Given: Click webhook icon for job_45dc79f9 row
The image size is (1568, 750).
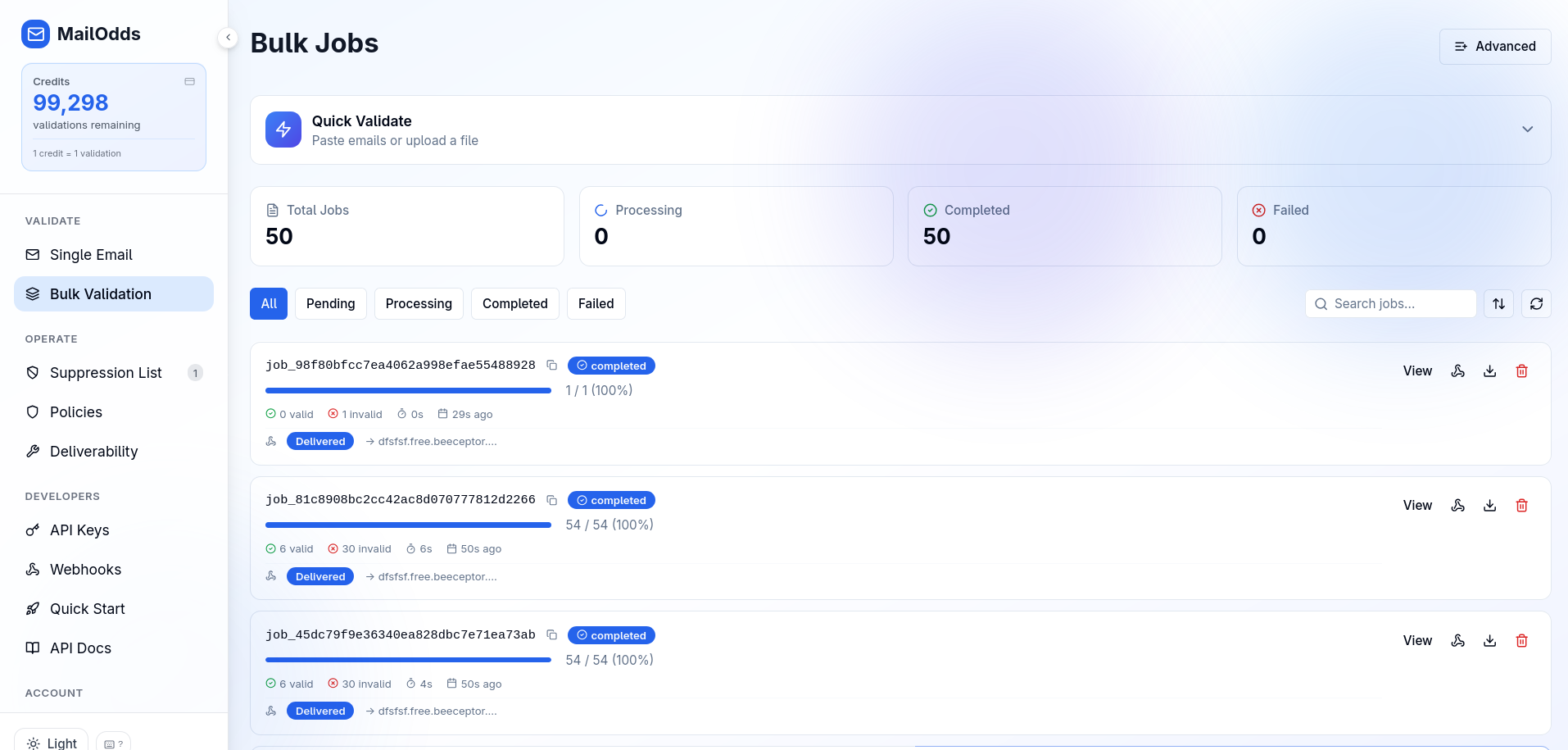Looking at the screenshot, I should [1458, 641].
